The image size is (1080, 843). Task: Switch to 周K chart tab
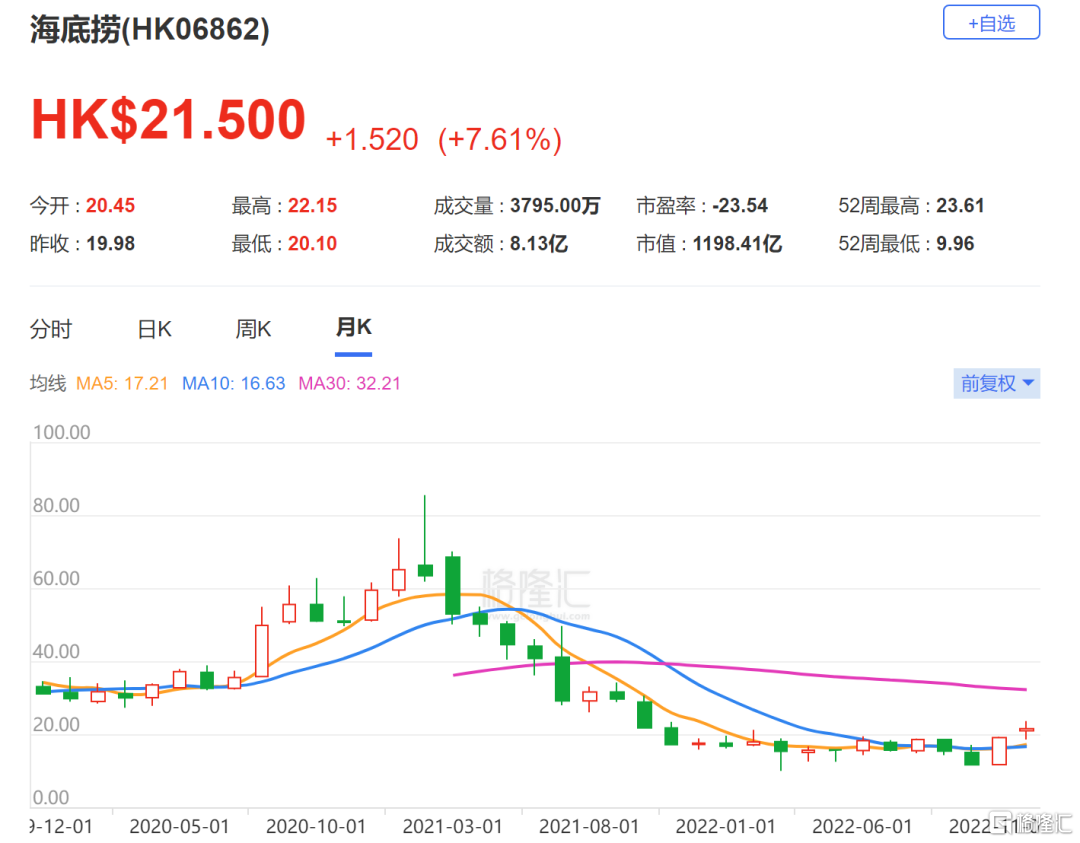pyautogui.click(x=253, y=329)
